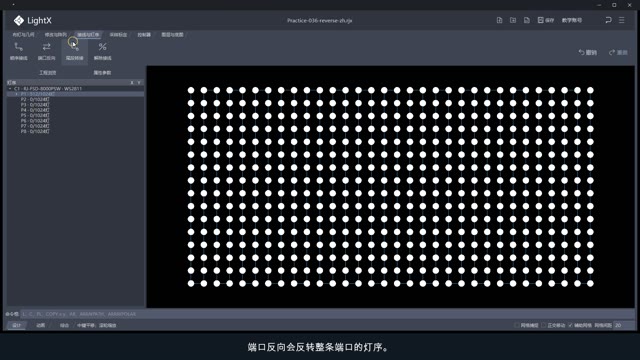Switch to the third bottom mode tab
This screenshot has height=360, width=640.
[64, 325]
